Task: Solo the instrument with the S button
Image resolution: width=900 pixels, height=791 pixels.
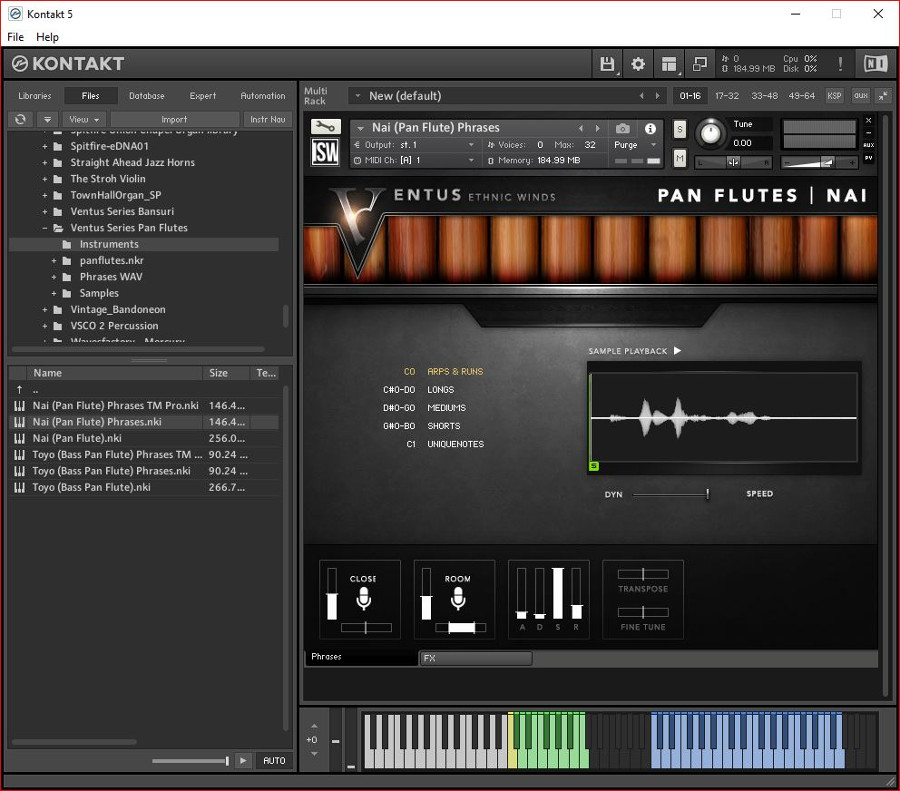Action: pyautogui.click(x=680, y=129)
